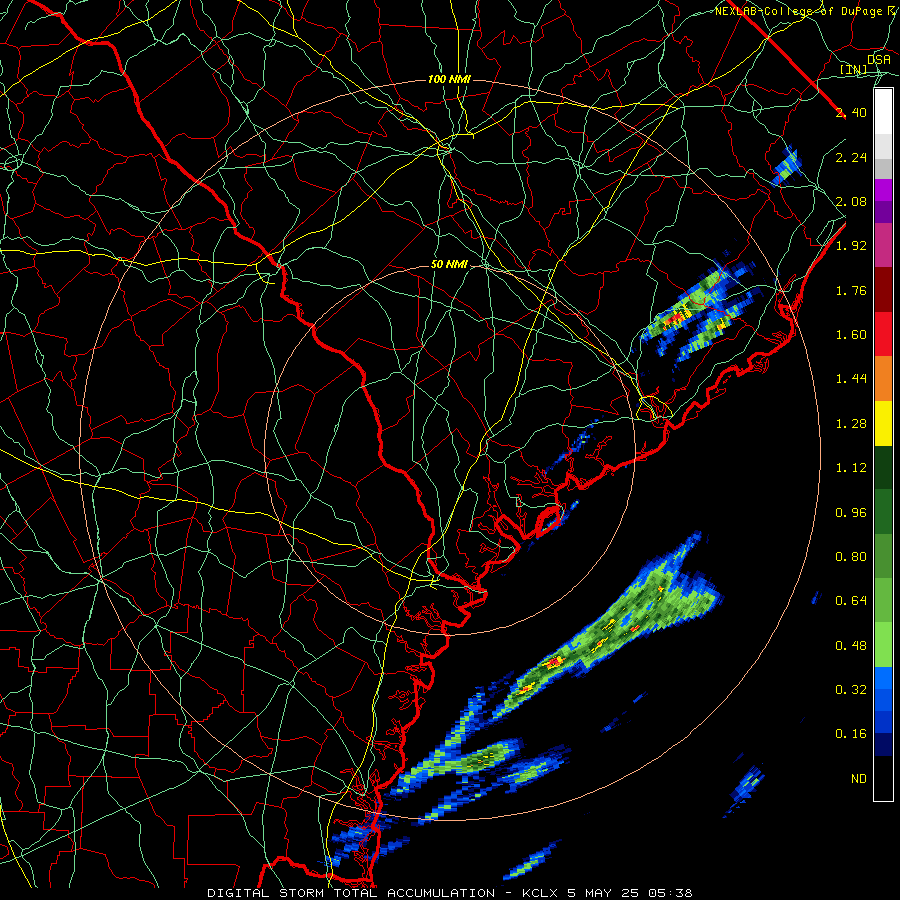Pick the yellow swatch in the color scale
Viewport: 900px width, 900px height.
(x=883, y=423)
